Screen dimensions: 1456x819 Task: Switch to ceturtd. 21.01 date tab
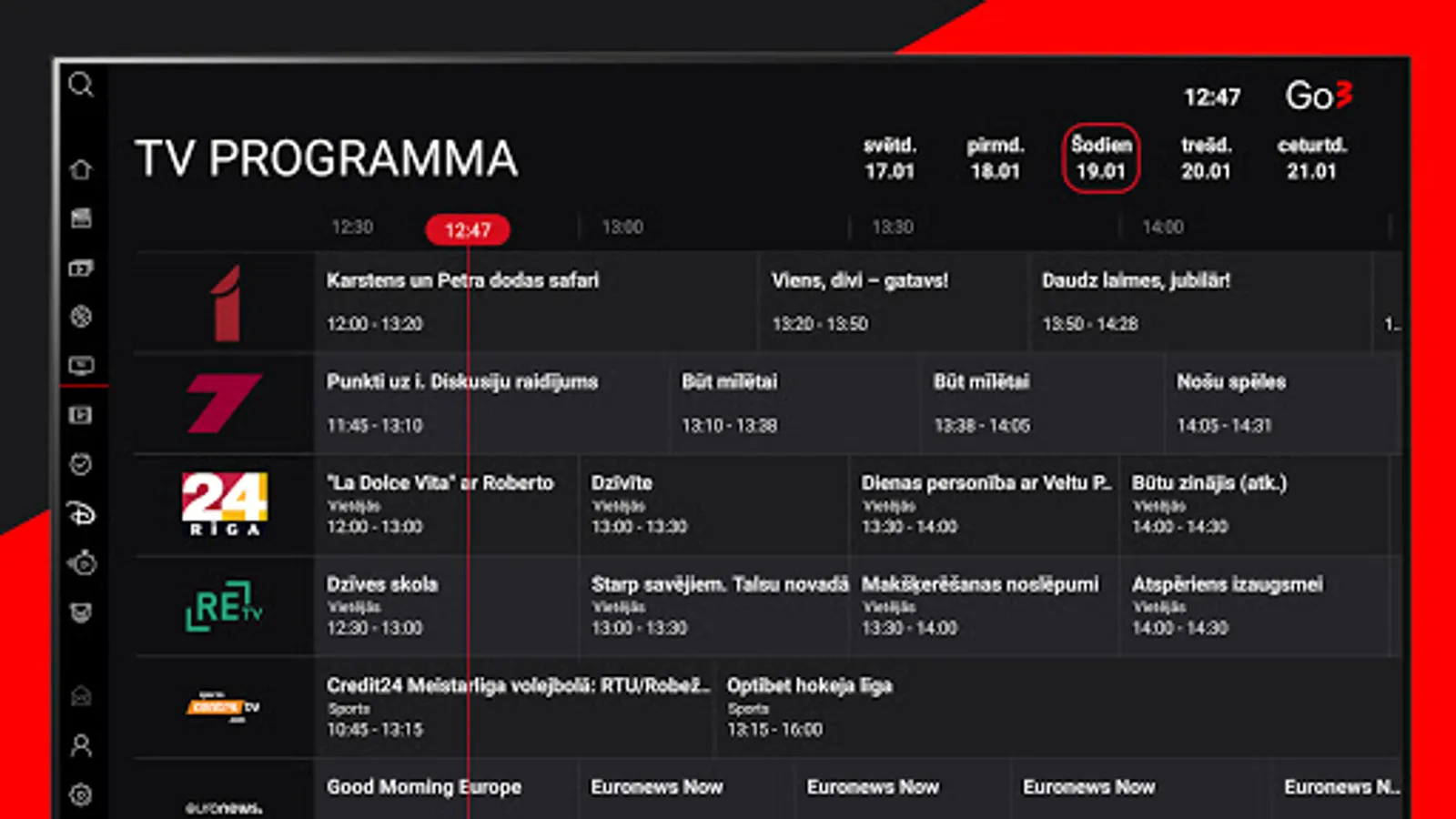[1312, 158]
